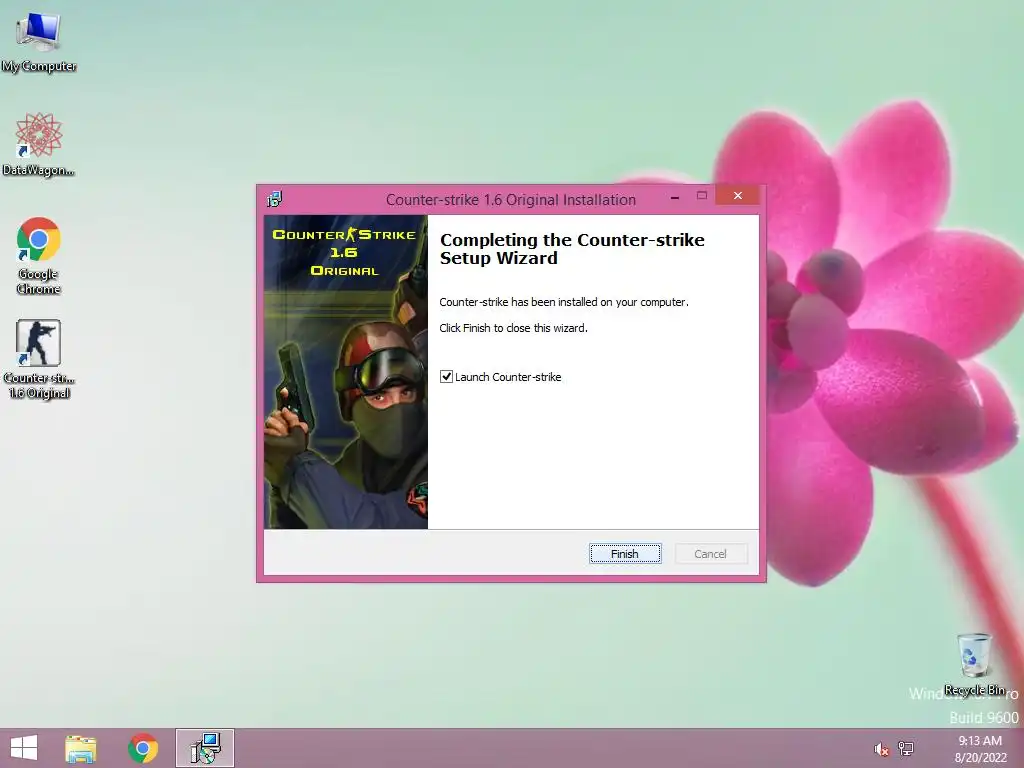Open Chrome from the taskbar

pyautogui.click(x=143, y=748)
